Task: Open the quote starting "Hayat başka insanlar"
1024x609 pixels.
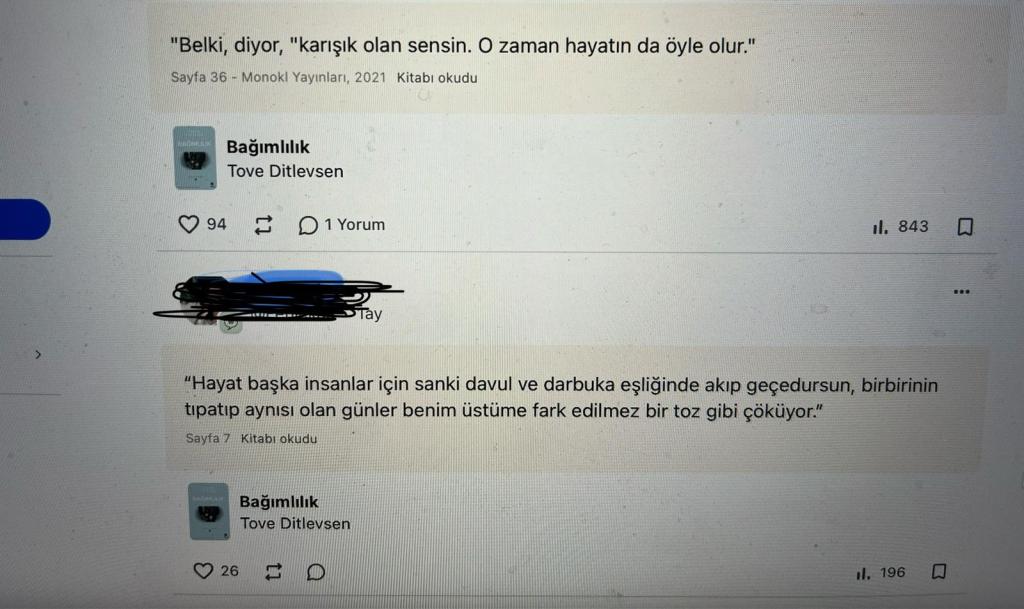Action: coord(561,398)
